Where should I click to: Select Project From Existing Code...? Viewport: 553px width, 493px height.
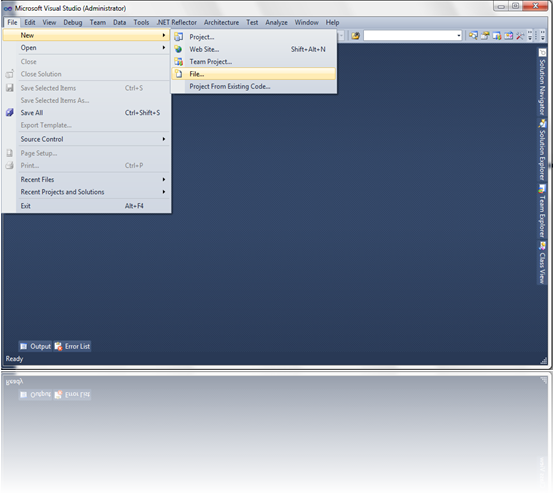pyautogui.click(x=254, y=86)
